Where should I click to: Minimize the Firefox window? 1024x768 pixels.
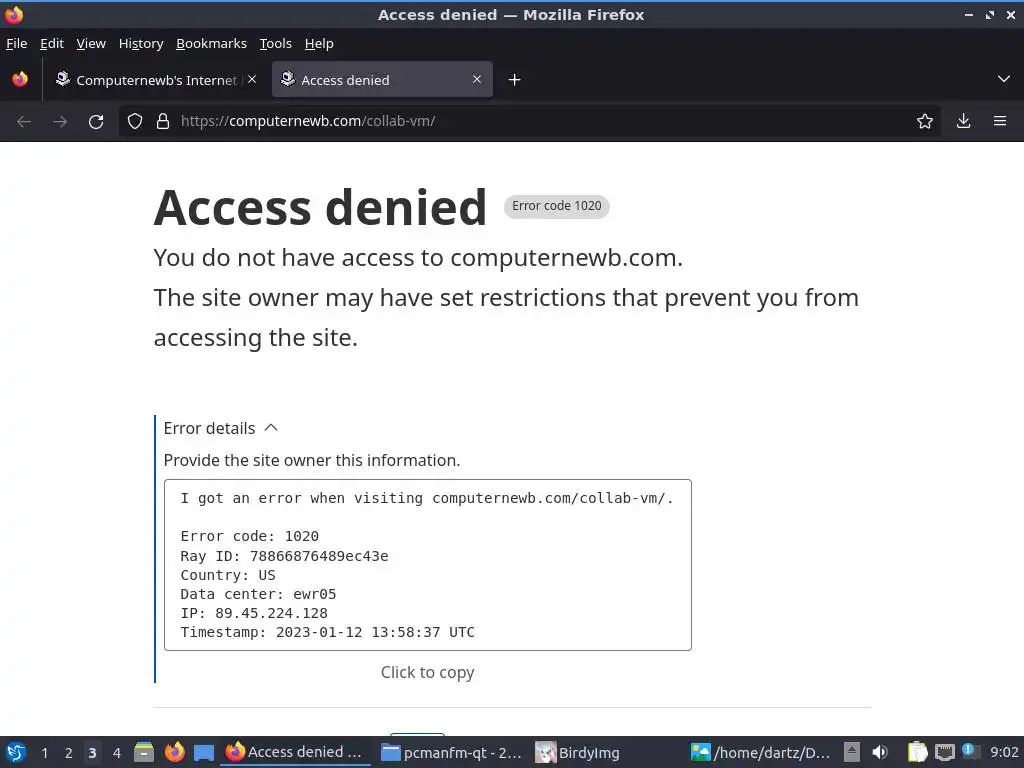(969, 14)
